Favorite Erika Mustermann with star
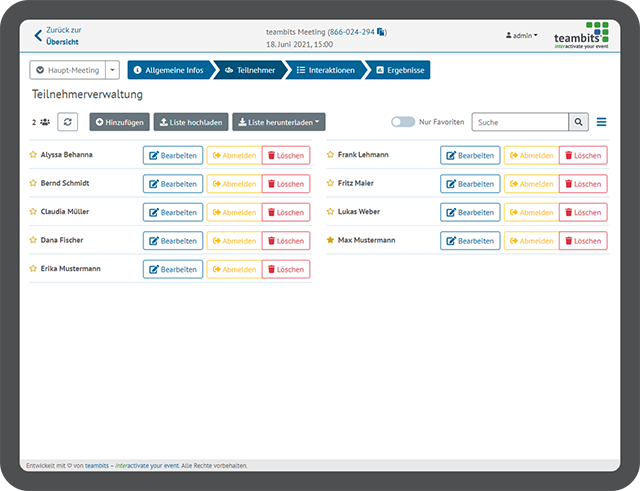The width and height of the screenshot is (640, 491). point(33,269)
